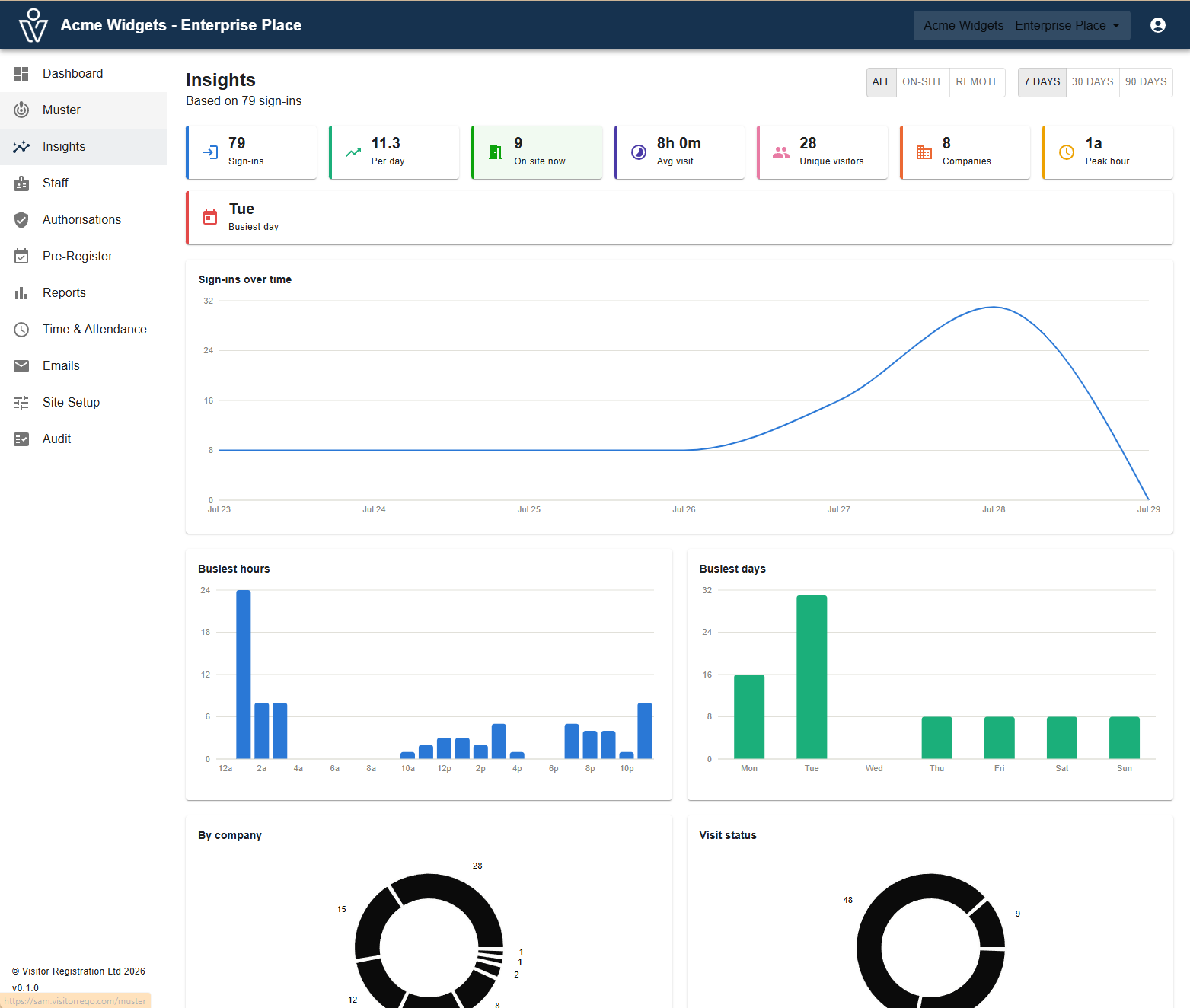
Task: Click the "Visit status" chart heading
Action: tap(728, 835)
